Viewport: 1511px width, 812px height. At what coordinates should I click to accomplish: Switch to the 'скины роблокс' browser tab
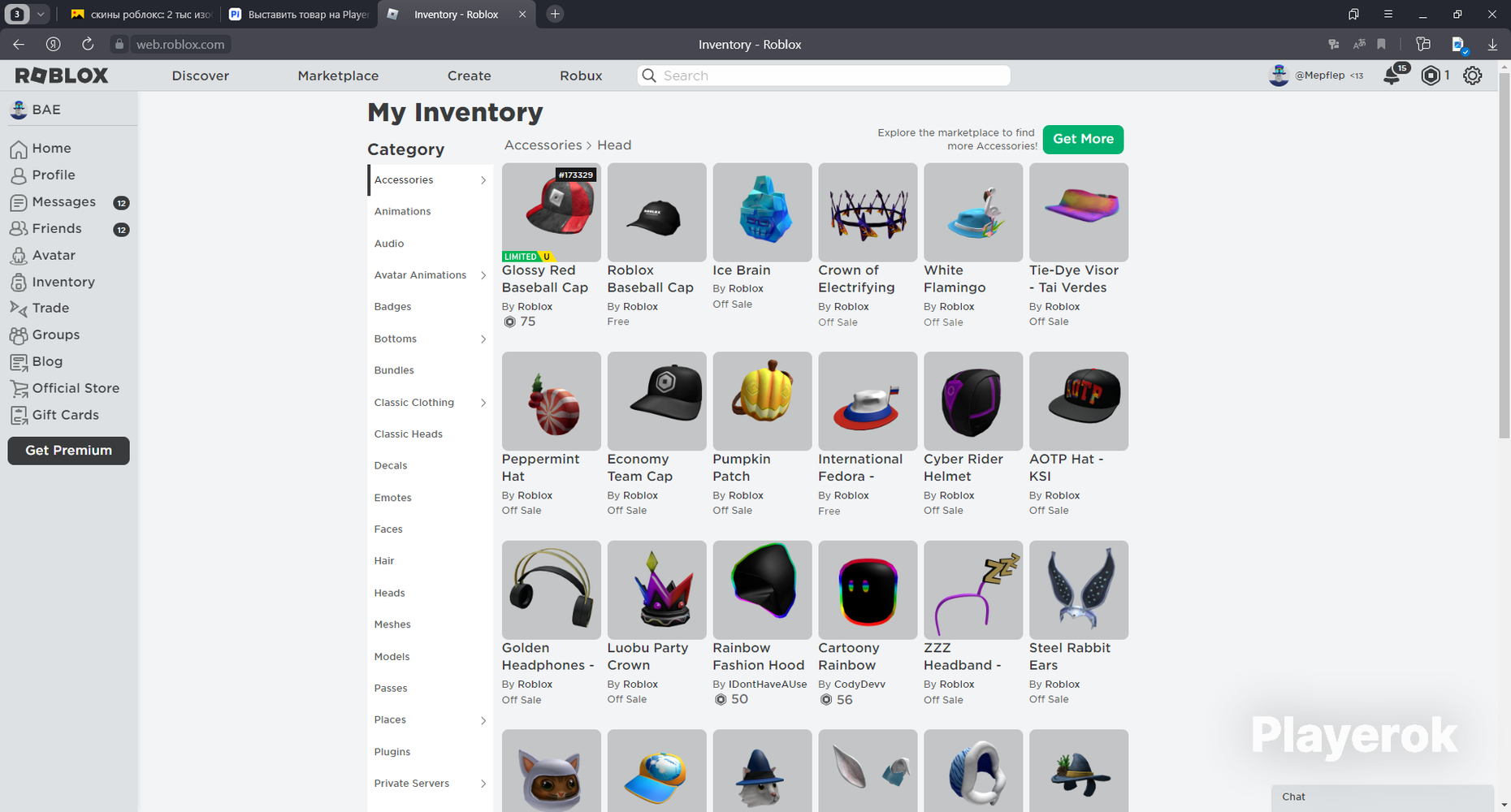pos(141,14)
